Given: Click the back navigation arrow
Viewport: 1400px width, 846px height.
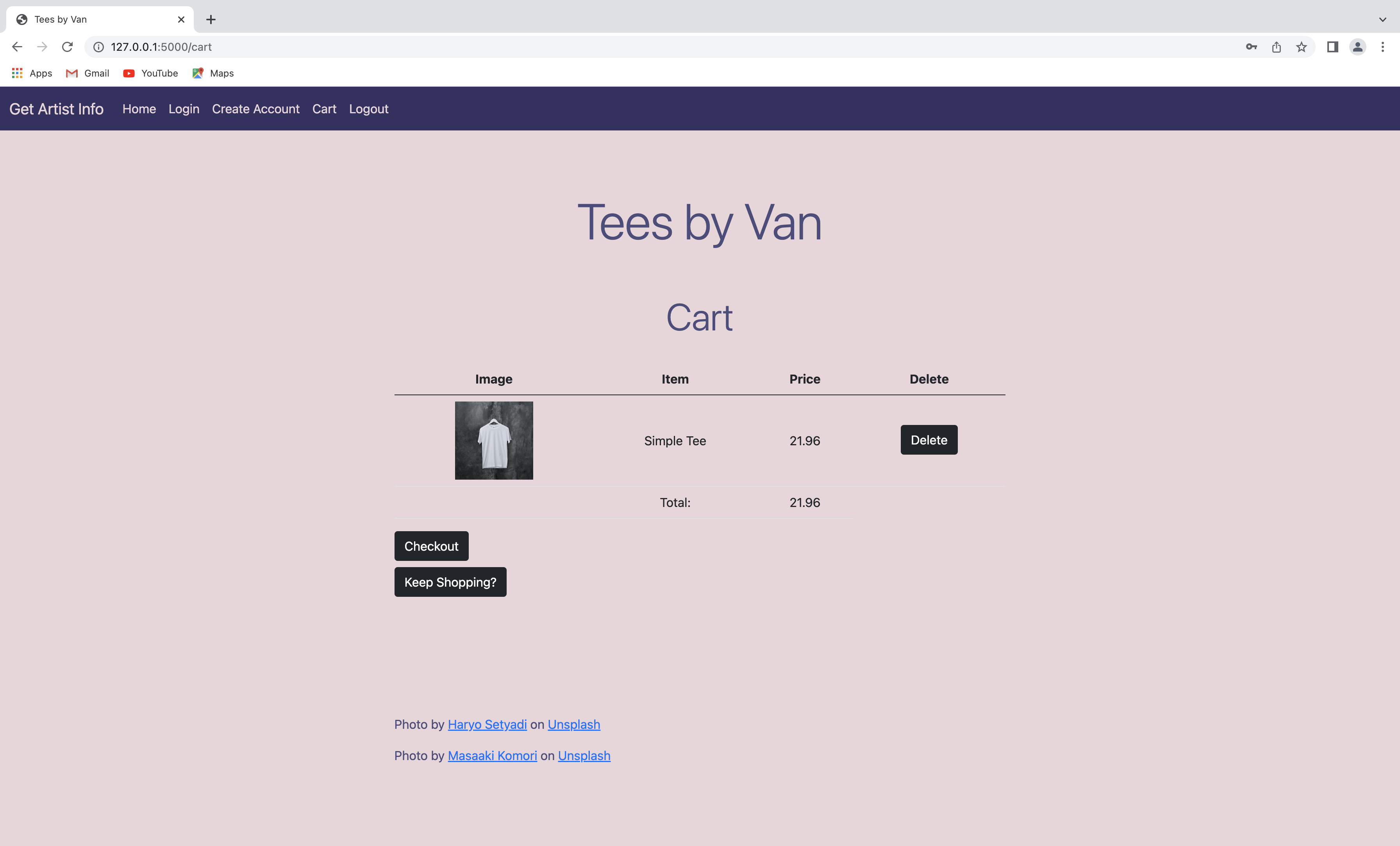Looking at the screenshot, I should [16, 46].
